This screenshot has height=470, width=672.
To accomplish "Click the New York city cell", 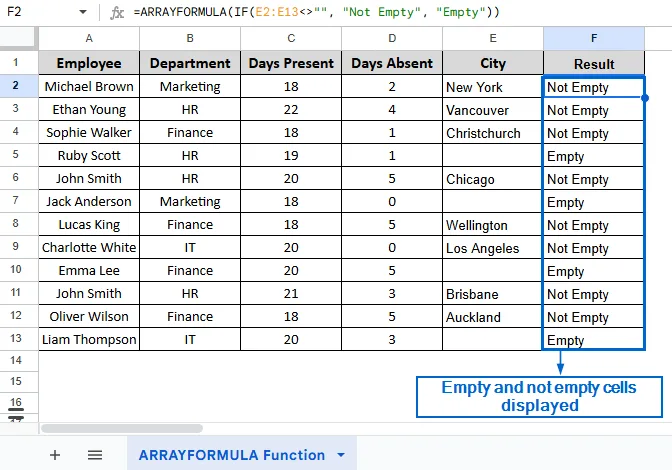I will click(493, 87).
